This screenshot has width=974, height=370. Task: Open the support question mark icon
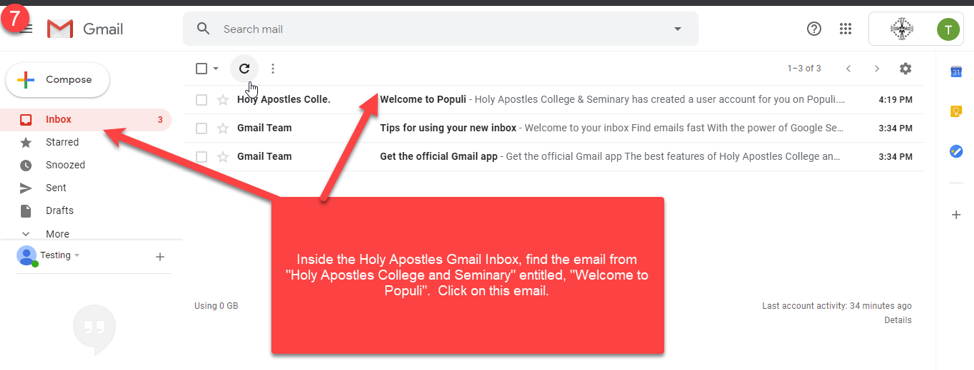[x=814, y=29]
